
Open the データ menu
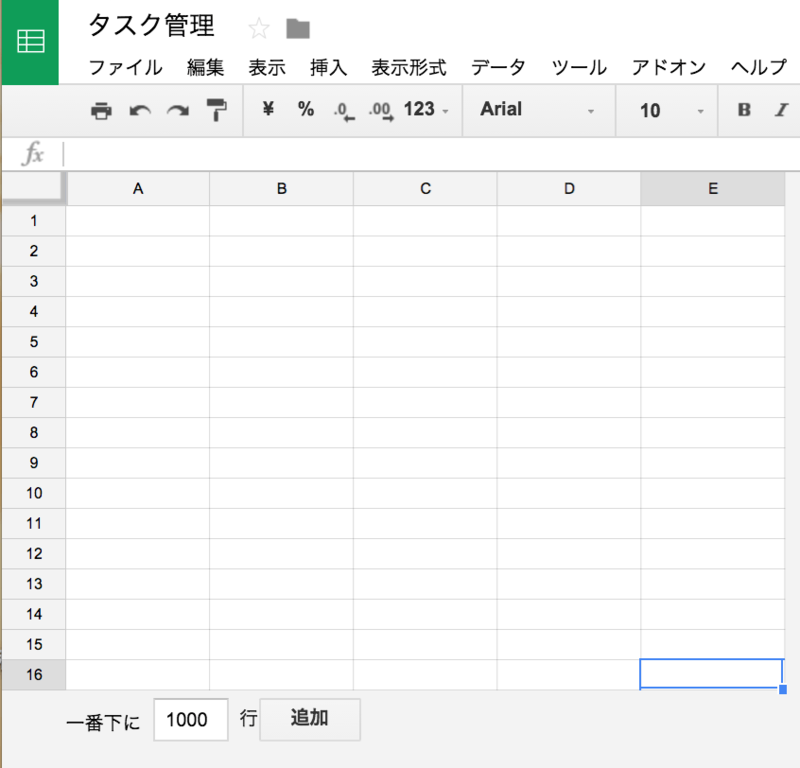[x=499, y=68]
